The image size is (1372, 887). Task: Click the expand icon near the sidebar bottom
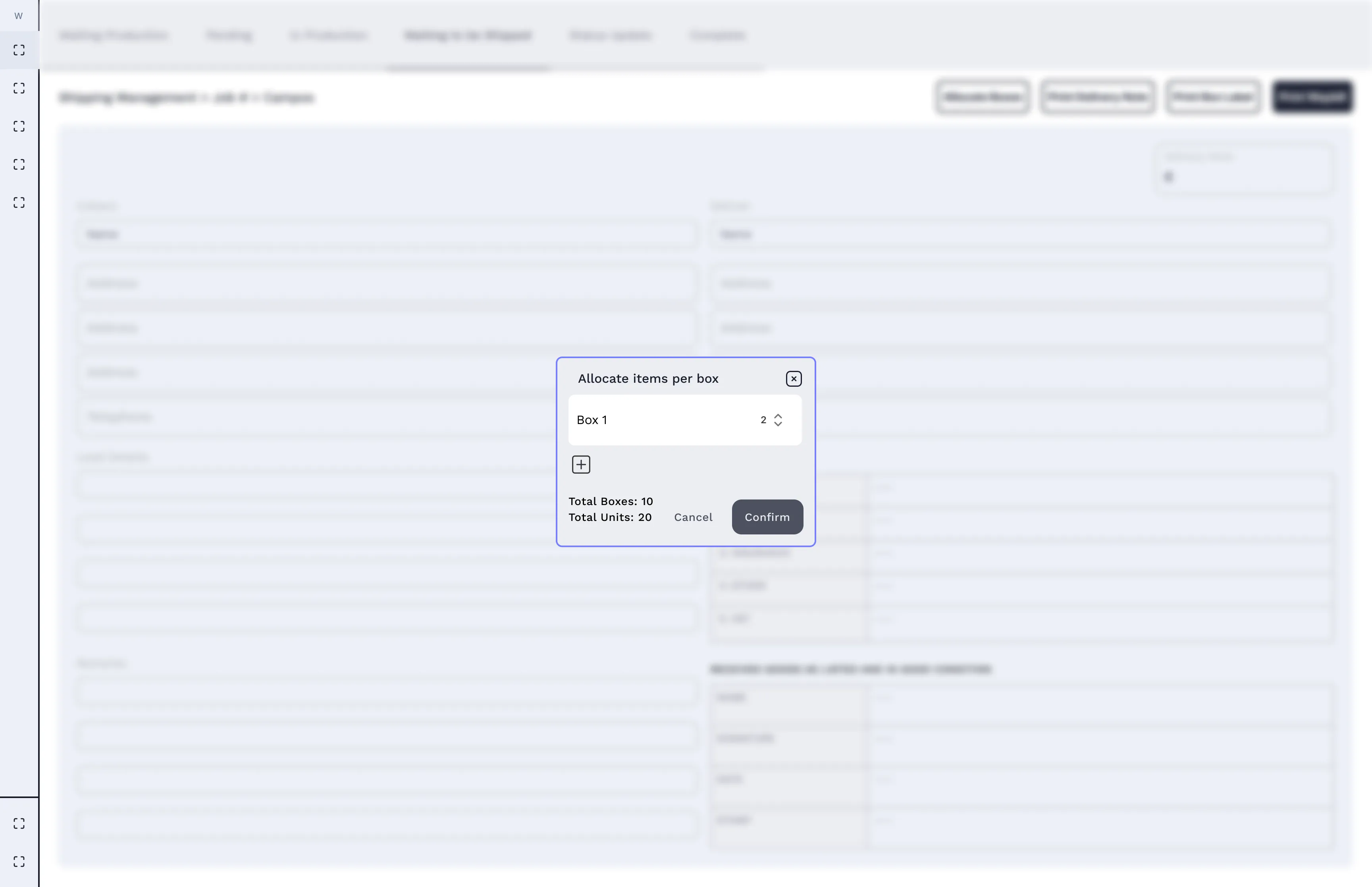(x=18, y=823)
